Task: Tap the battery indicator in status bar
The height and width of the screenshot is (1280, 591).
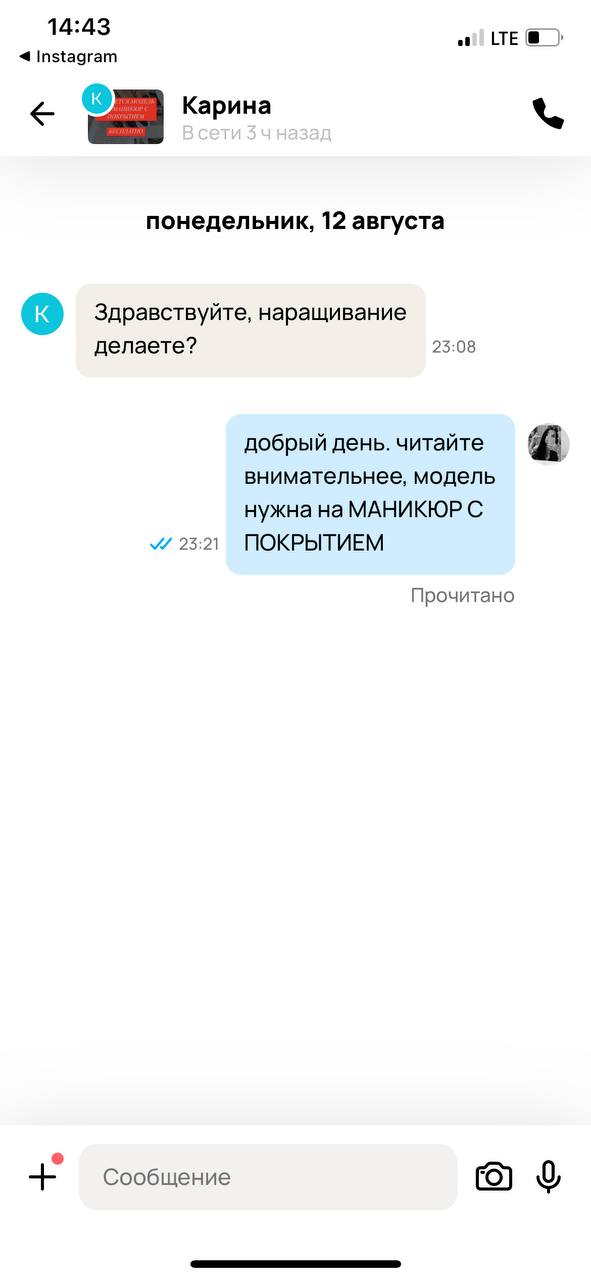Action: coord(545,38)
